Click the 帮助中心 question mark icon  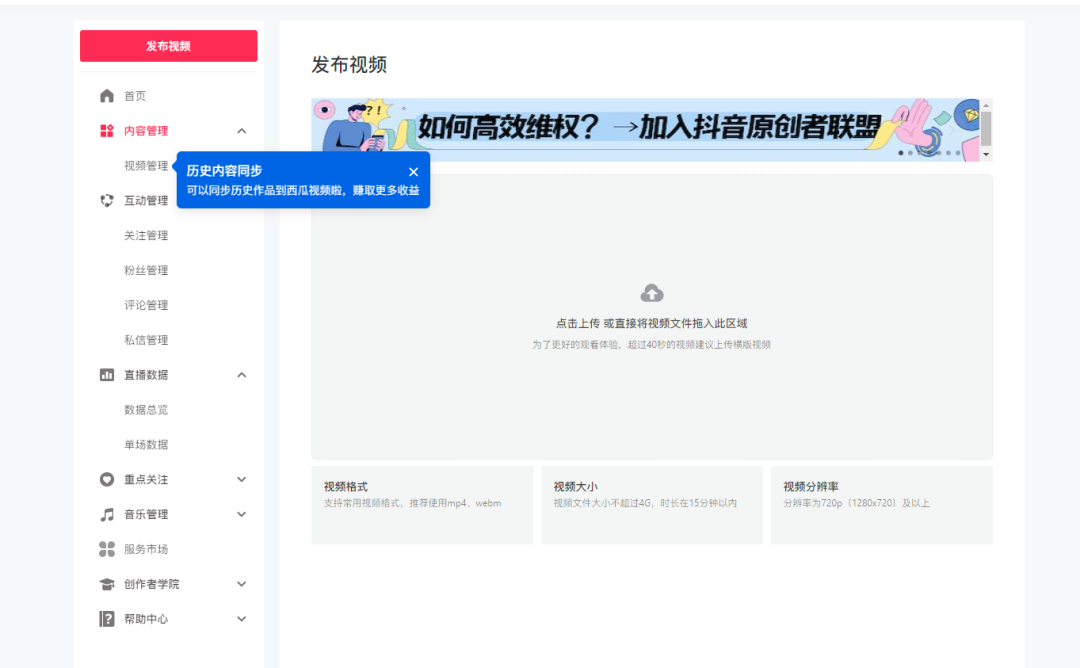[x=107, y=618]
